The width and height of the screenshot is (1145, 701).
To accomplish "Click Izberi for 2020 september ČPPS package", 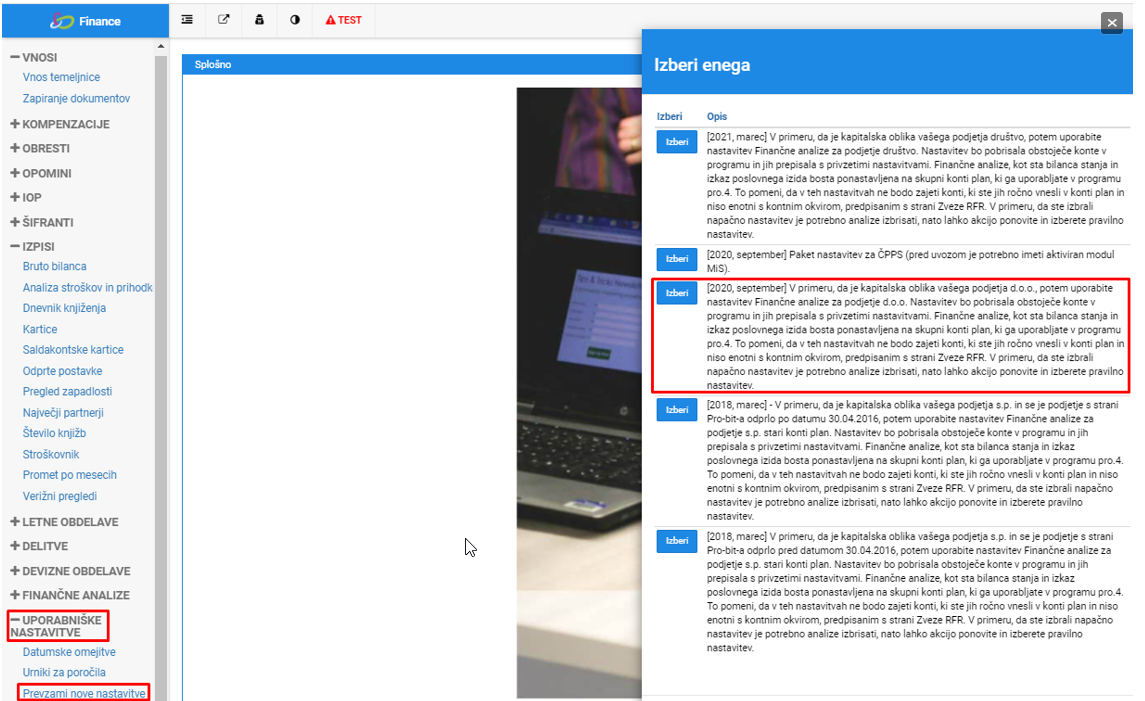I will pyautogui.click(x=676, y=258).
